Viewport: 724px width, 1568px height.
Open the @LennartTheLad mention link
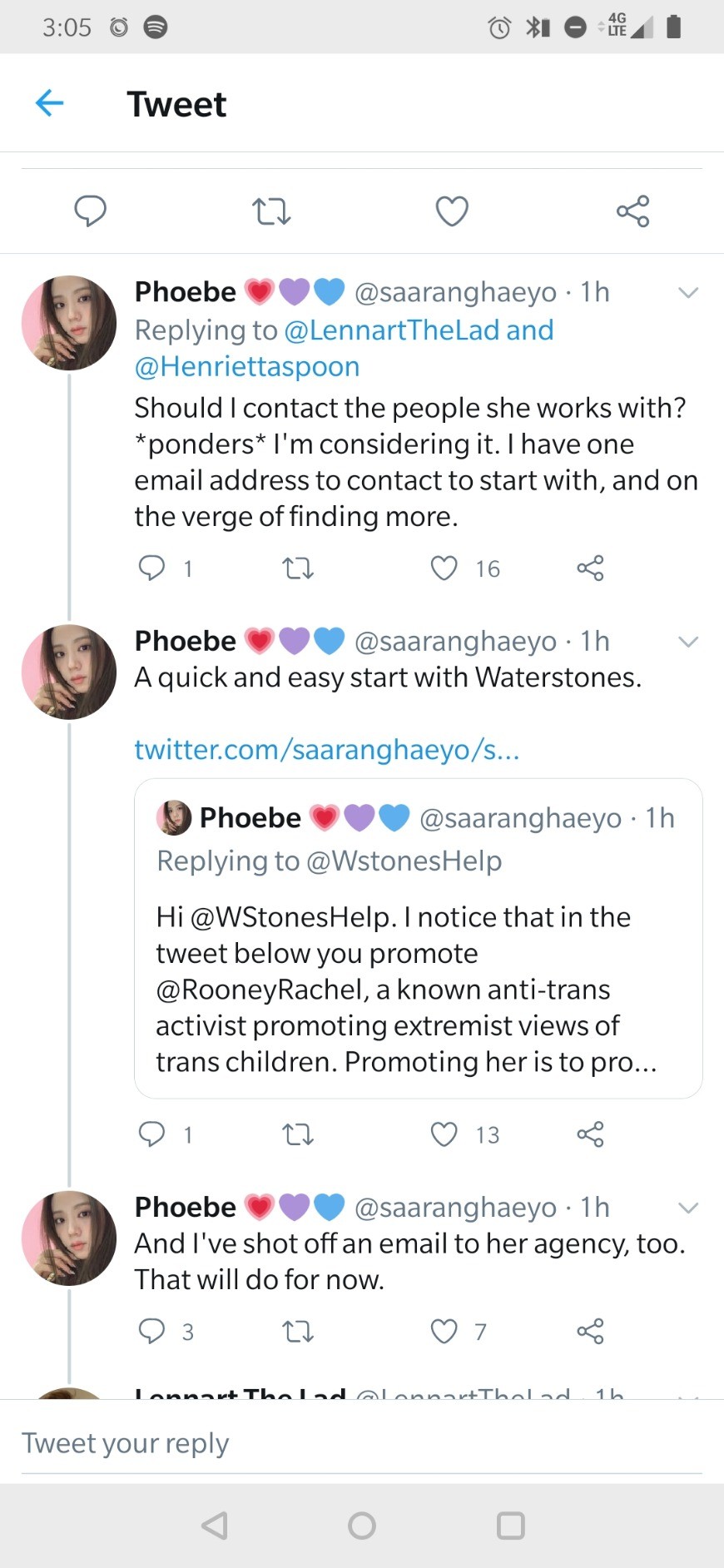coord(392,330)
